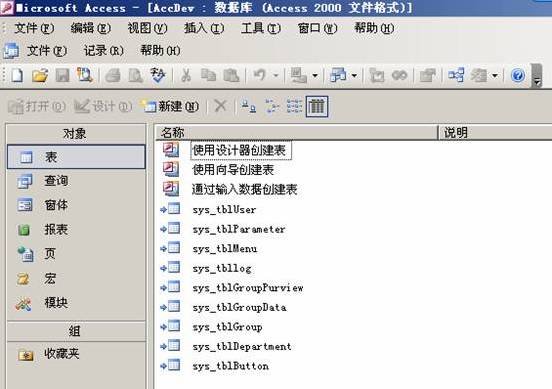Viewport: 552px width, 389px height.
Task: Click the spell check ABC icon
Action: 158,75
